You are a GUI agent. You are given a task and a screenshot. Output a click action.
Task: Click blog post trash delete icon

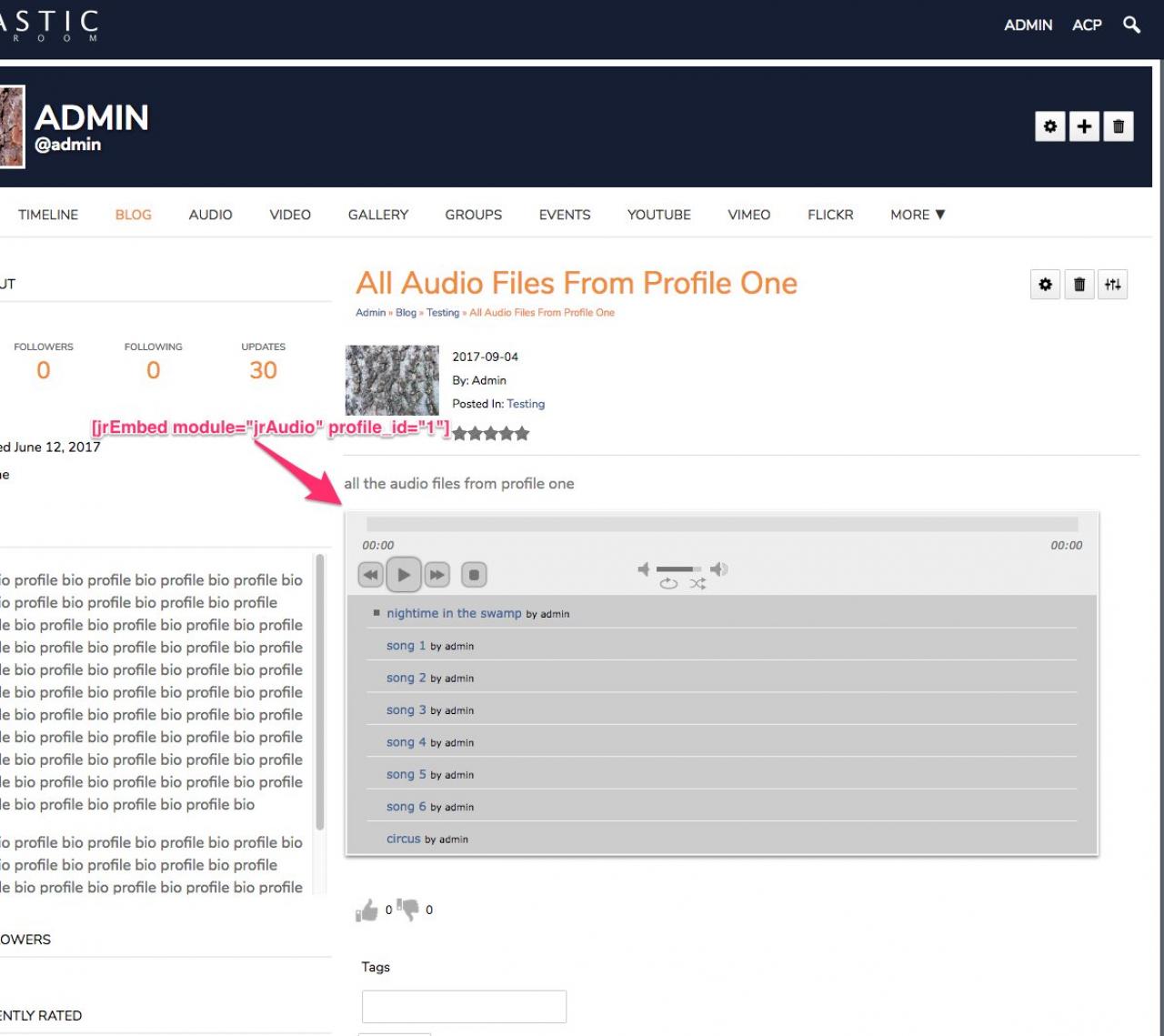pyautogui.click(x=1079, y=285)
